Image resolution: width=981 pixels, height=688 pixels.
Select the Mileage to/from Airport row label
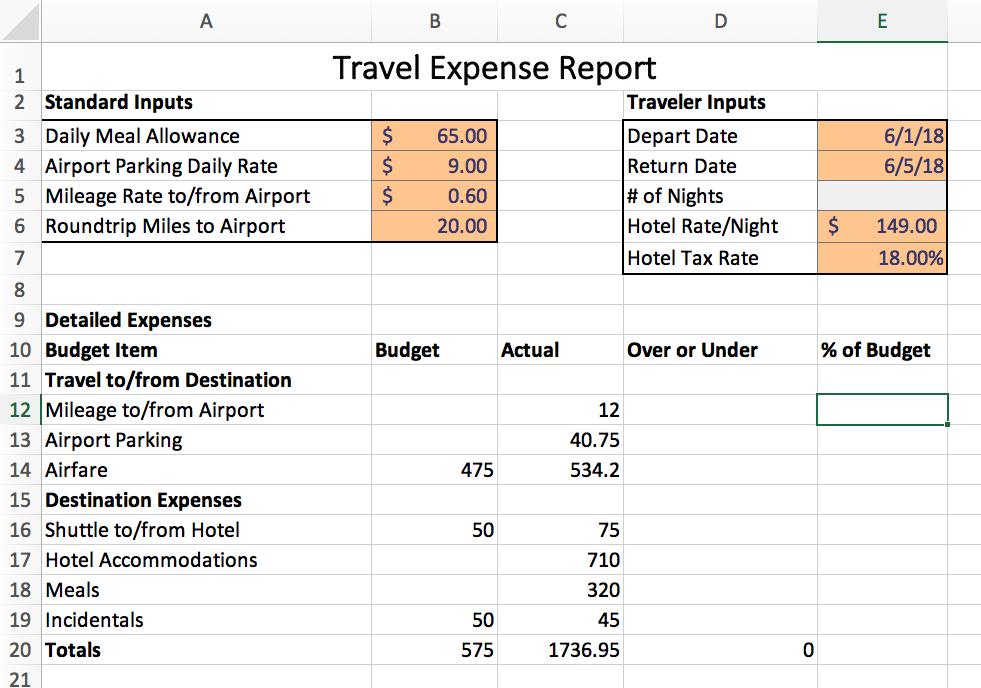[206, 410]
